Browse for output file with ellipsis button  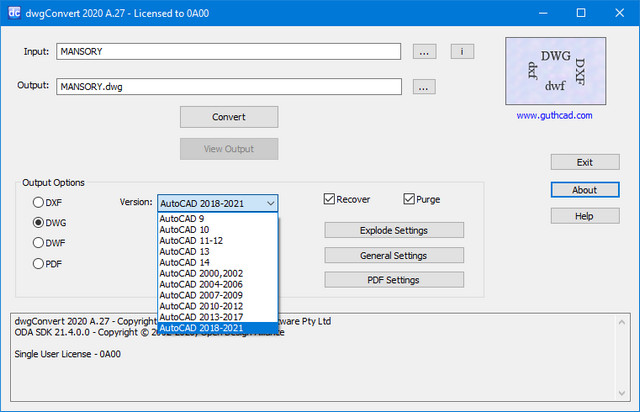424,87
